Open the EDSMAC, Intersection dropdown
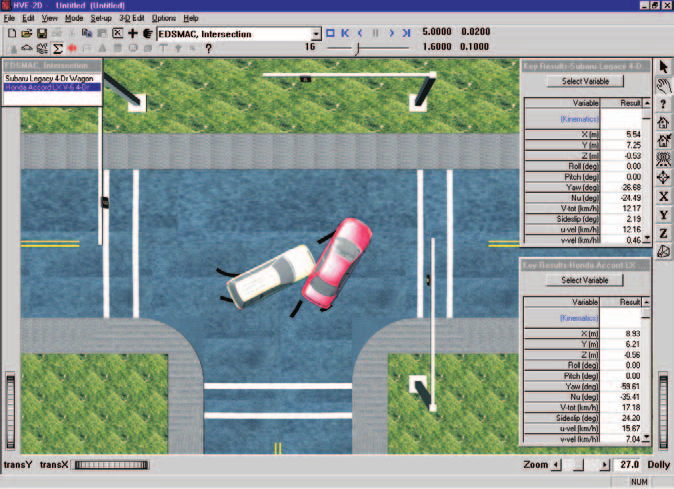674x489 pixels. click(316, 34)
